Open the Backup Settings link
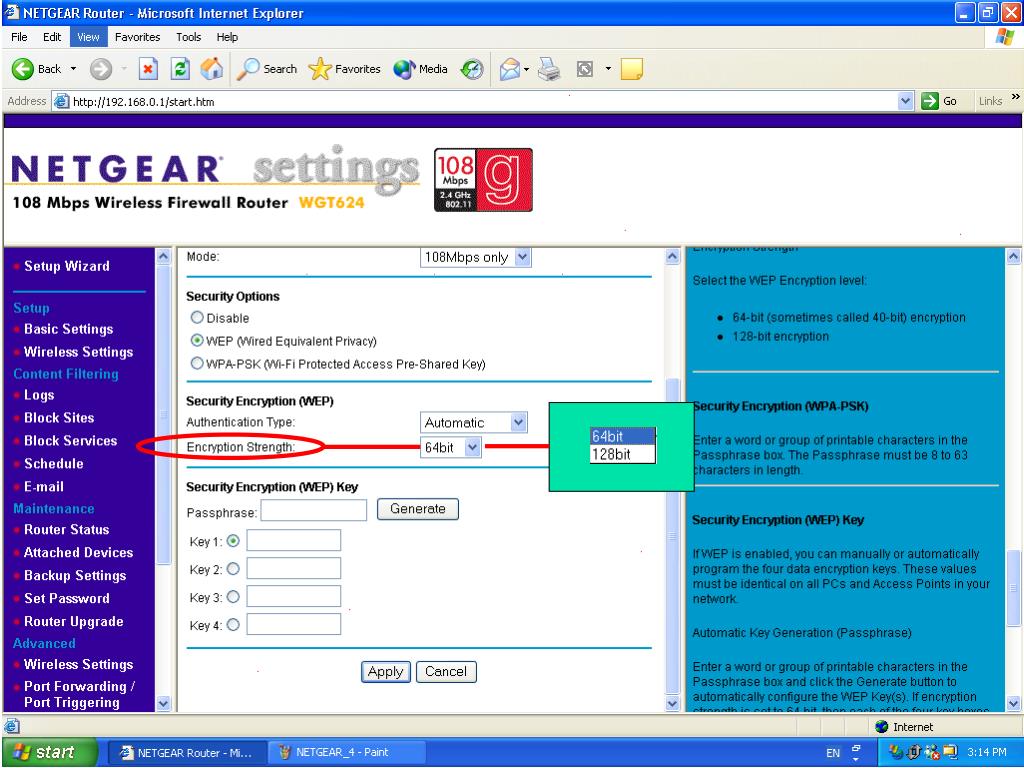Image resolution: width=1024 pixels, height=768 pixels. click(75, 575)
